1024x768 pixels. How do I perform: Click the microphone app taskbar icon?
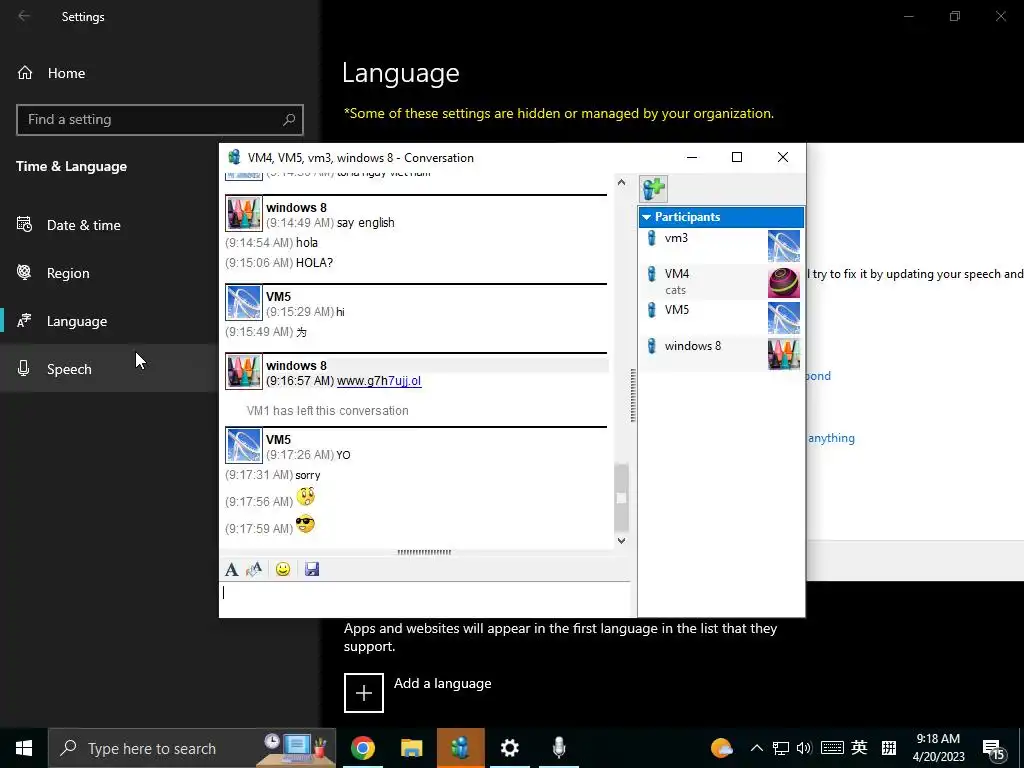[x=559, y=748]
